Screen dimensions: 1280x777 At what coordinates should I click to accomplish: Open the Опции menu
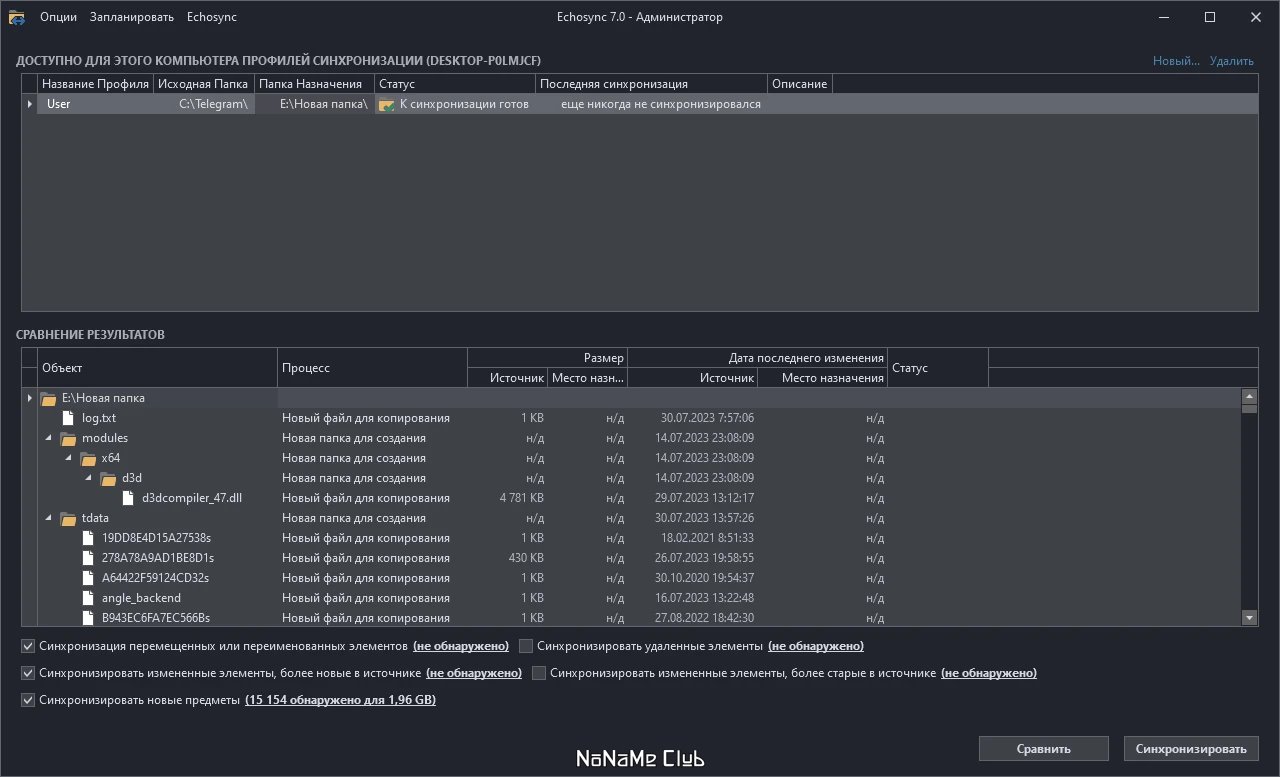pyautogui.click(x=58, y=17)
